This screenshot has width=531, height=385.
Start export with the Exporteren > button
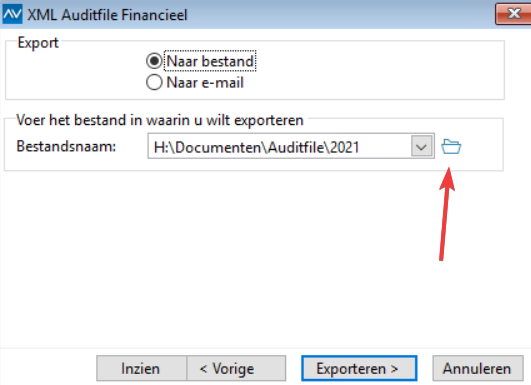point(359,368)
